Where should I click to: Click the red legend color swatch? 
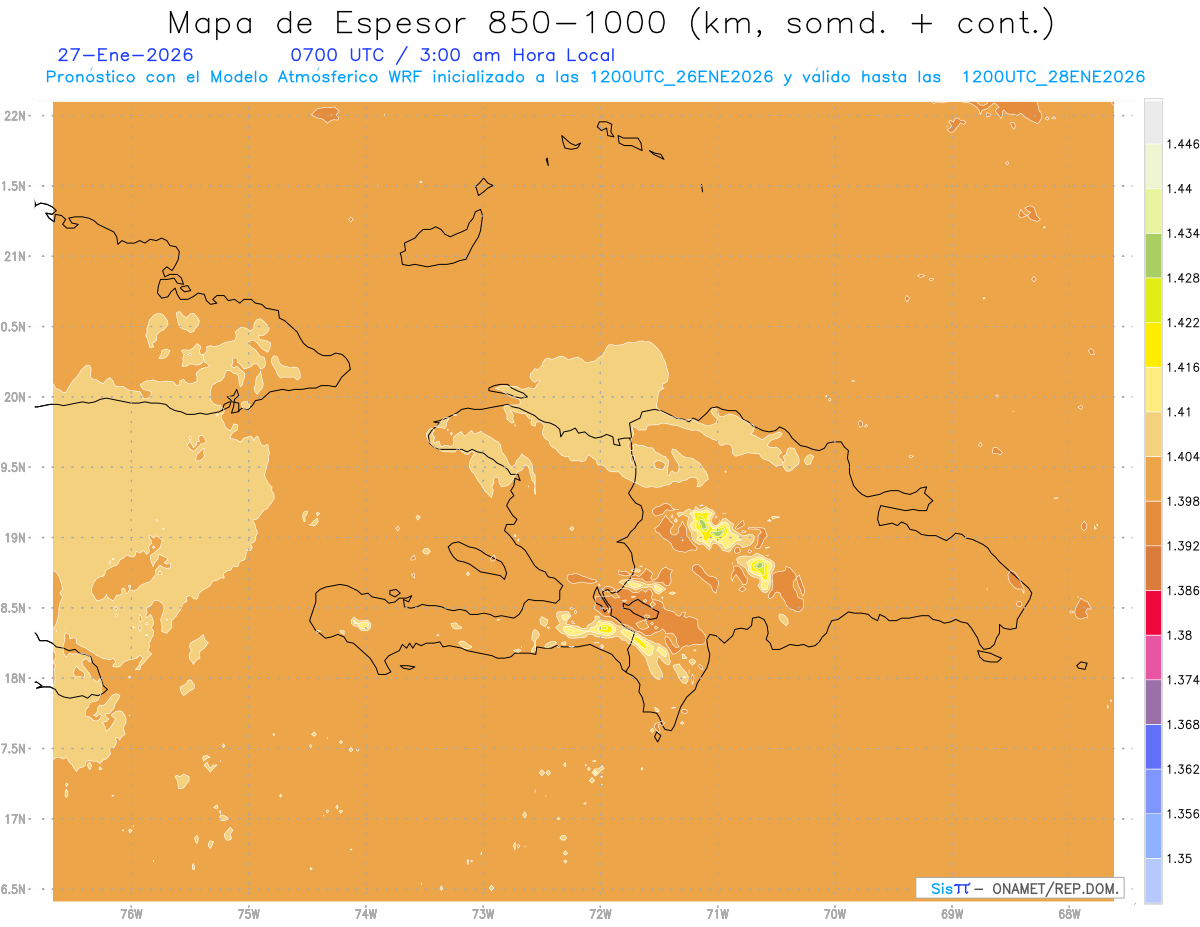(1153, 613)
